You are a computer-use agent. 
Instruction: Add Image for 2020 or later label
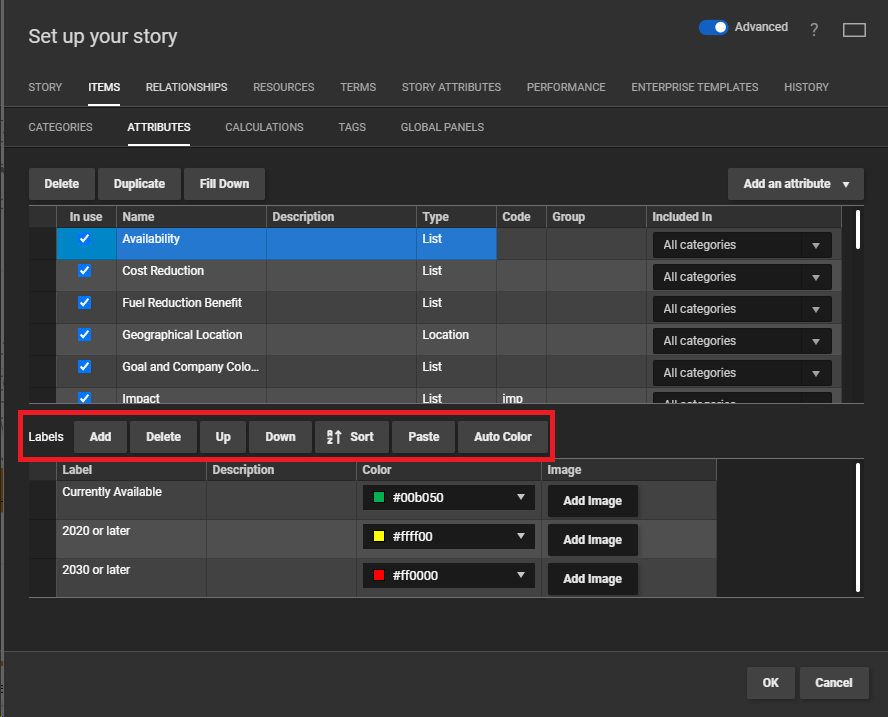[592, 540]
